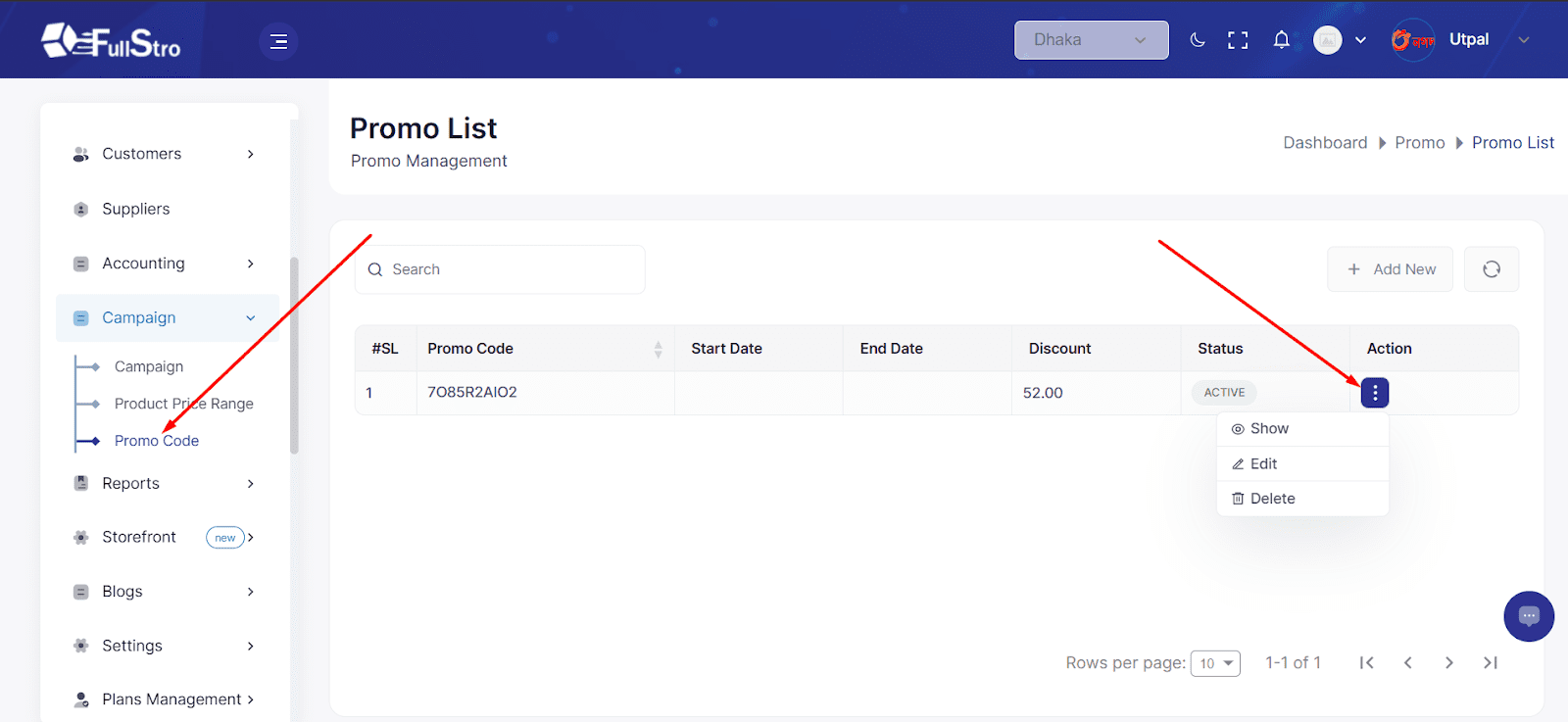Change the rows per page dropdown
Screen dimensions: 1568x722
point(1215,663)
